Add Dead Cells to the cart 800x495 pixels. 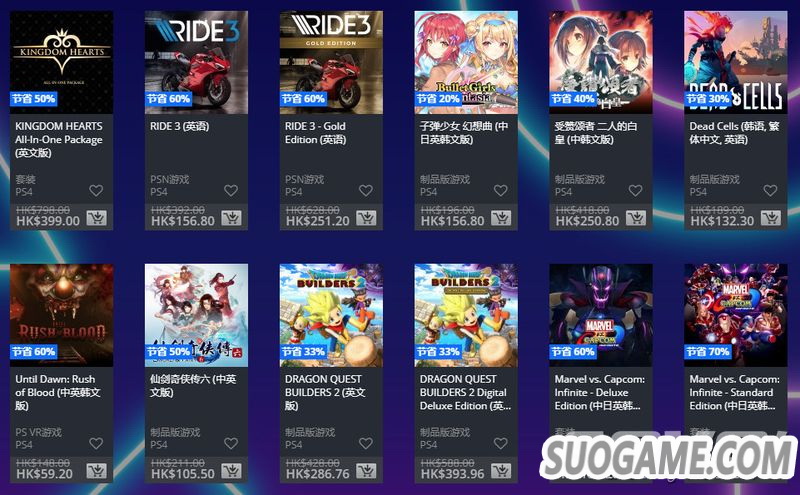click(770, 218)
